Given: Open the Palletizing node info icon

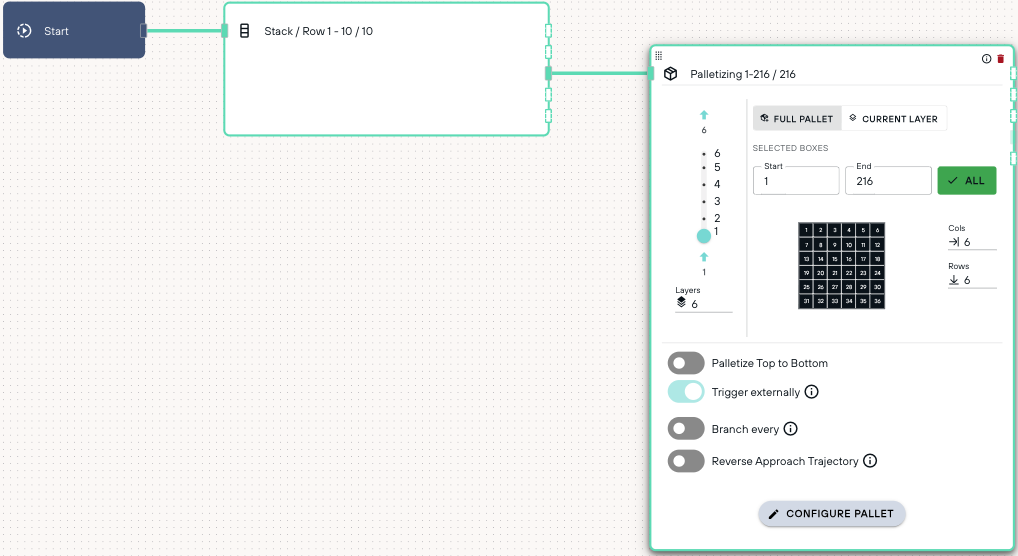Looking at the screenshot, I should click(x=986, y=59).
